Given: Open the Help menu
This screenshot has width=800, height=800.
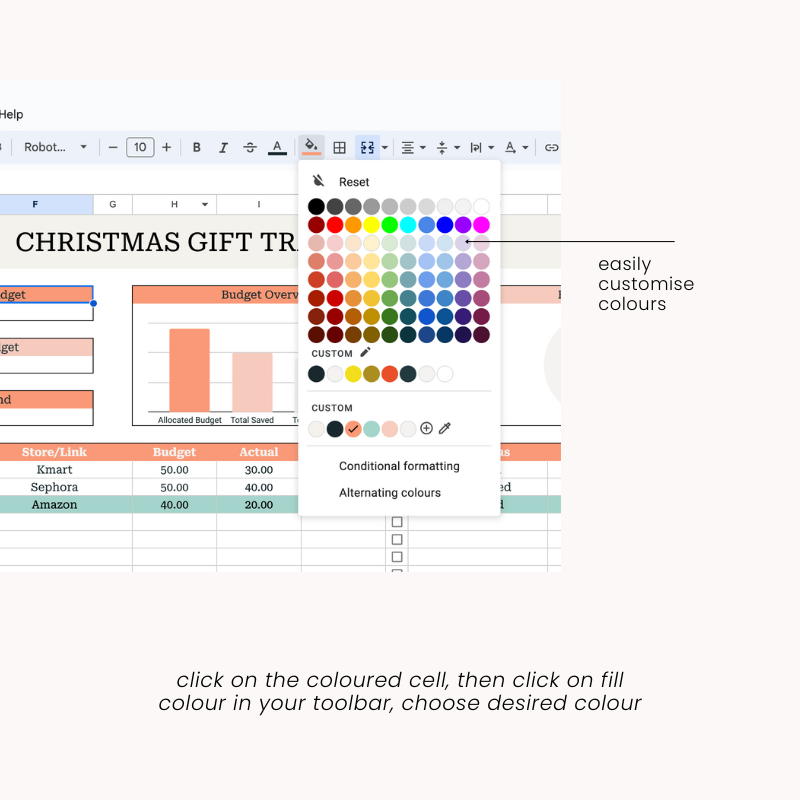Looking at the screenshot, I should pos(11,114).
